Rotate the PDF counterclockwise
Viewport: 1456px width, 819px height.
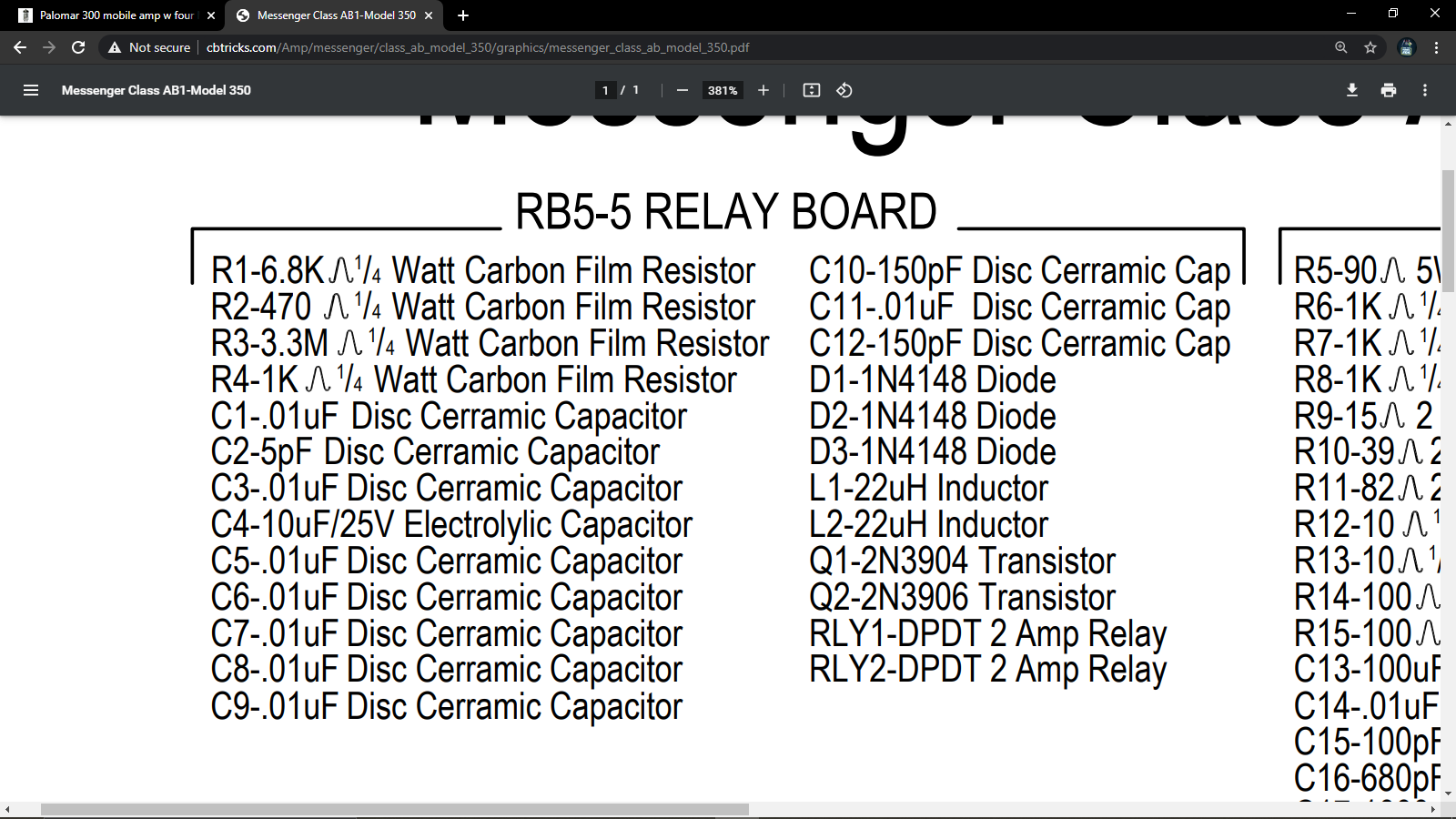pyautogui.click(x=844, y=90)
